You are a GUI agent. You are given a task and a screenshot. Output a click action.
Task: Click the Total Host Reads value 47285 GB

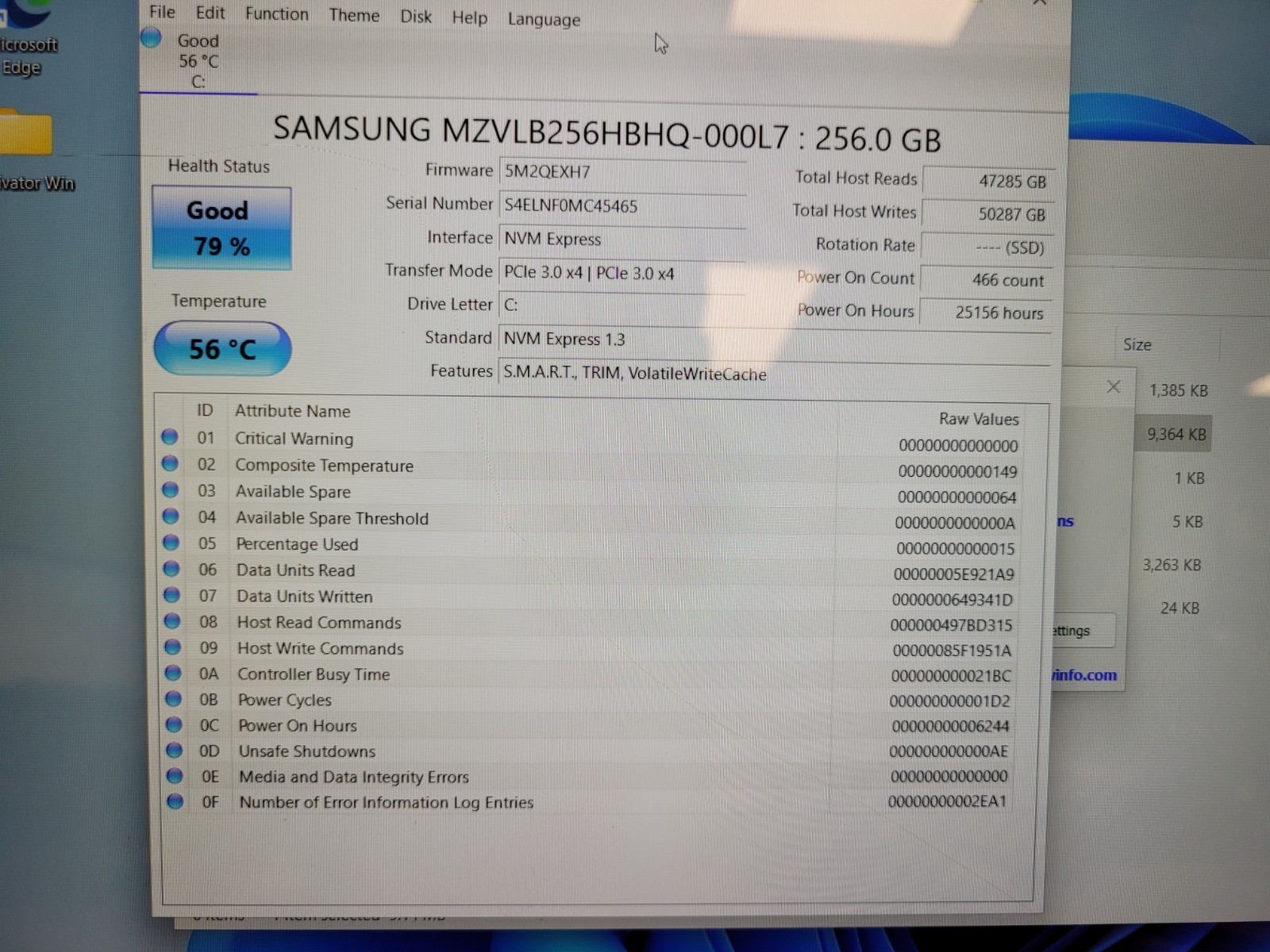[x=988, y=182]
